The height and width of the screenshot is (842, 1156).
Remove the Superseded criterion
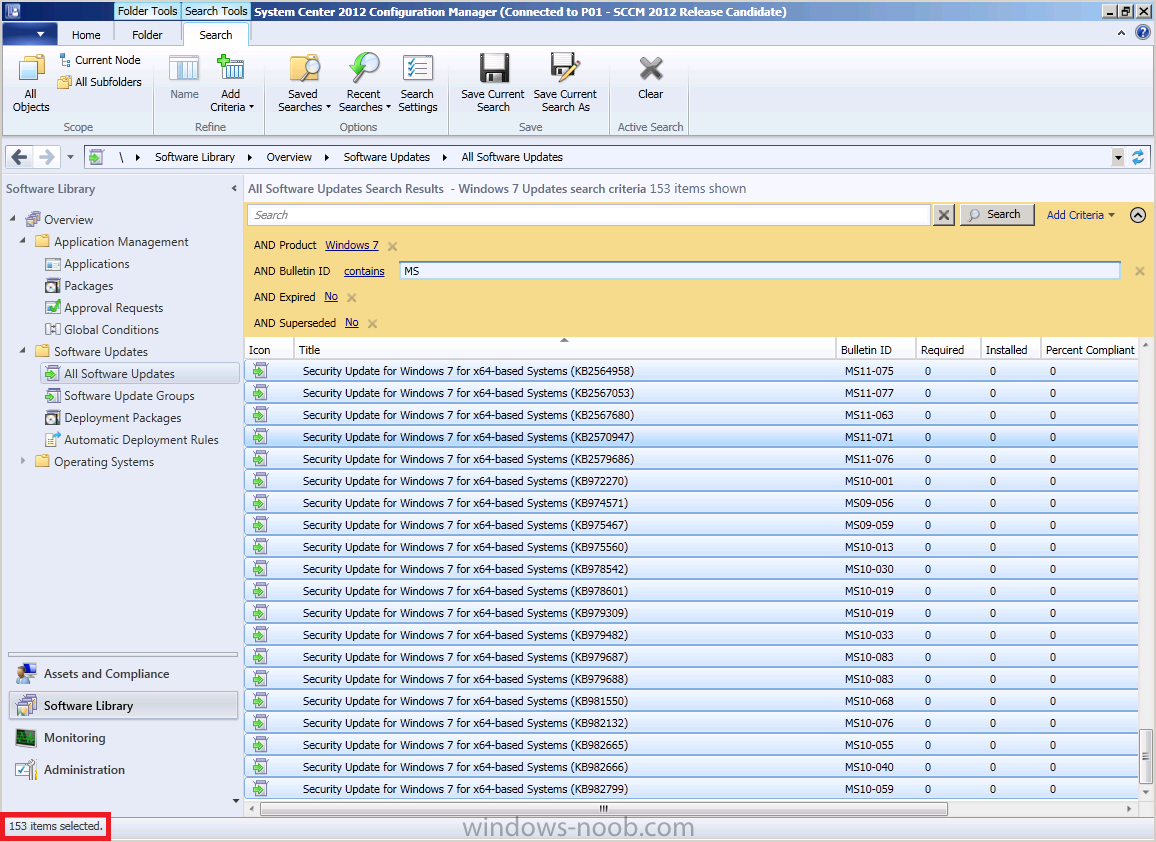[x=372, y=324]
